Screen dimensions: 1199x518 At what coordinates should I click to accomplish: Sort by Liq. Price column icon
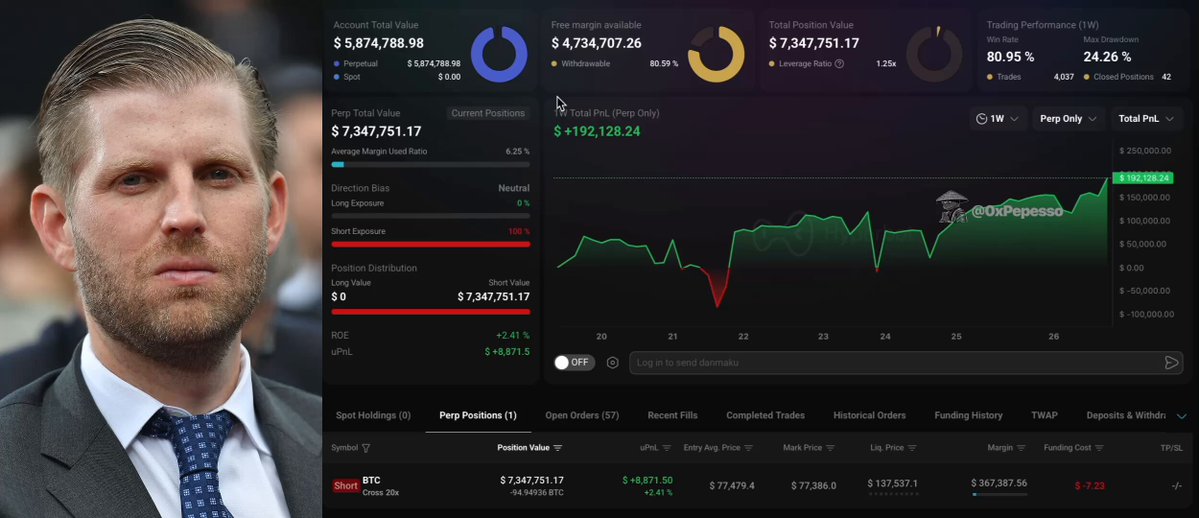tap(912, 448)
